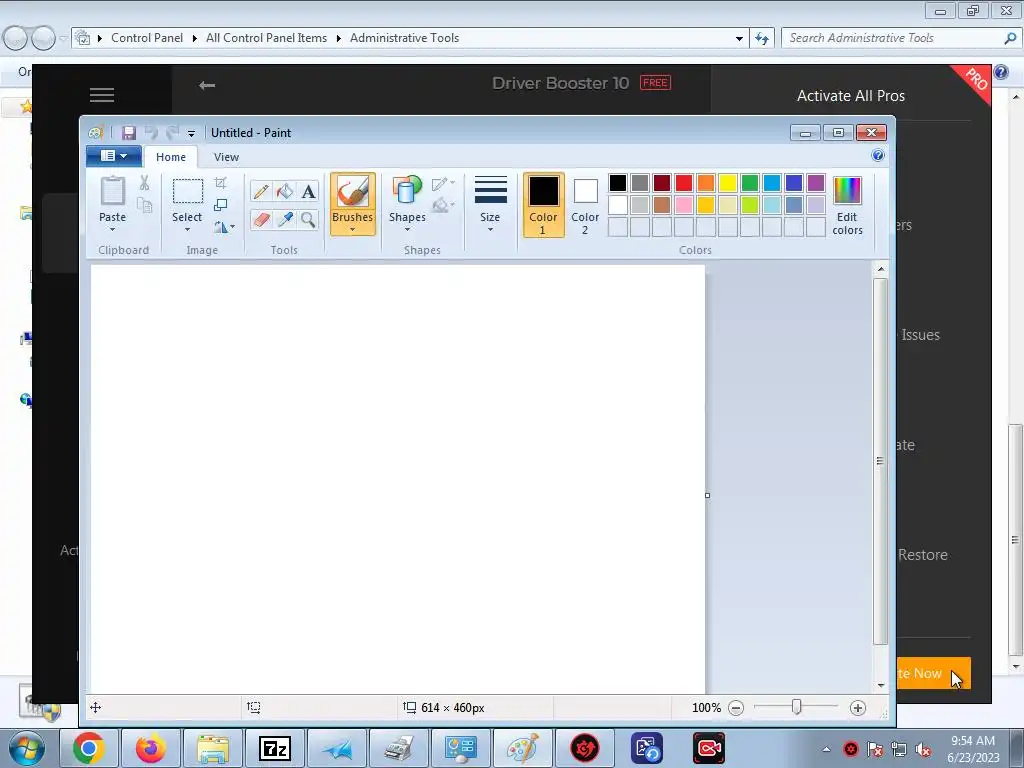Image resolution: width=1024 pixels, height=768 pixels.
Task: Click the orange Now button in Driver Booster
Action: (933, 673)
